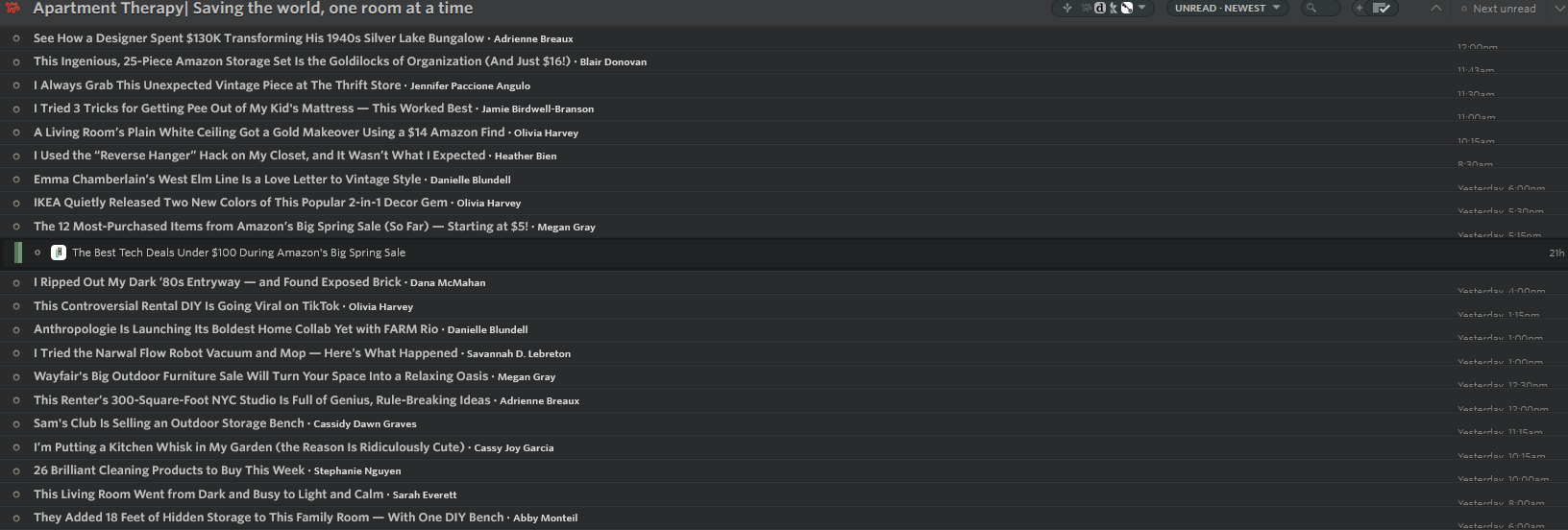Expand the feed icons dropdown arrow
Image resolution: width=1568 pixels, height=530 pixels.
1141,9
